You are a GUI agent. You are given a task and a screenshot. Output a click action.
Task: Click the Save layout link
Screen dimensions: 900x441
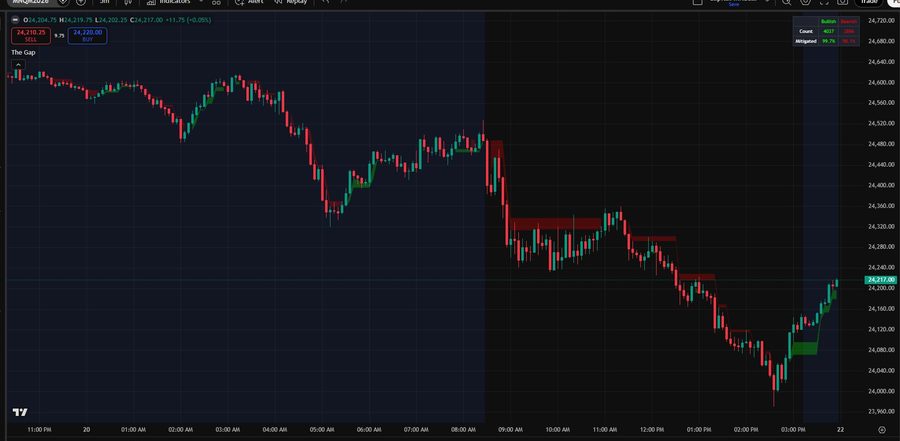coord(734,5)
